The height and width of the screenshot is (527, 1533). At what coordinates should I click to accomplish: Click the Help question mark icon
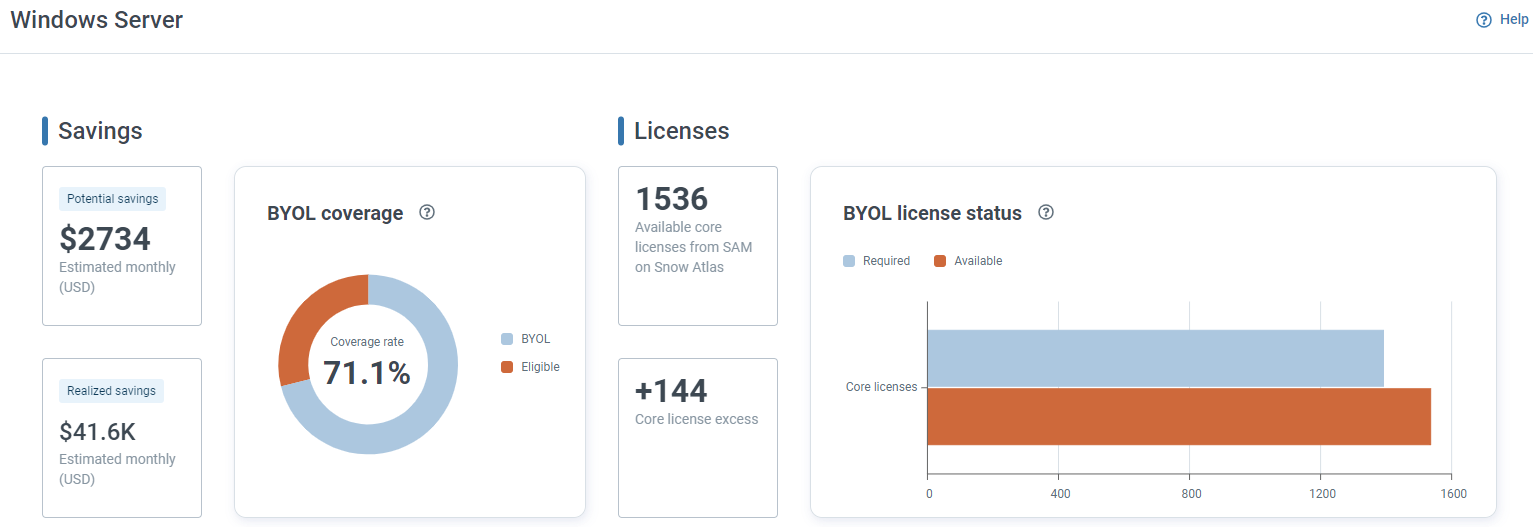pos(1484,20)
